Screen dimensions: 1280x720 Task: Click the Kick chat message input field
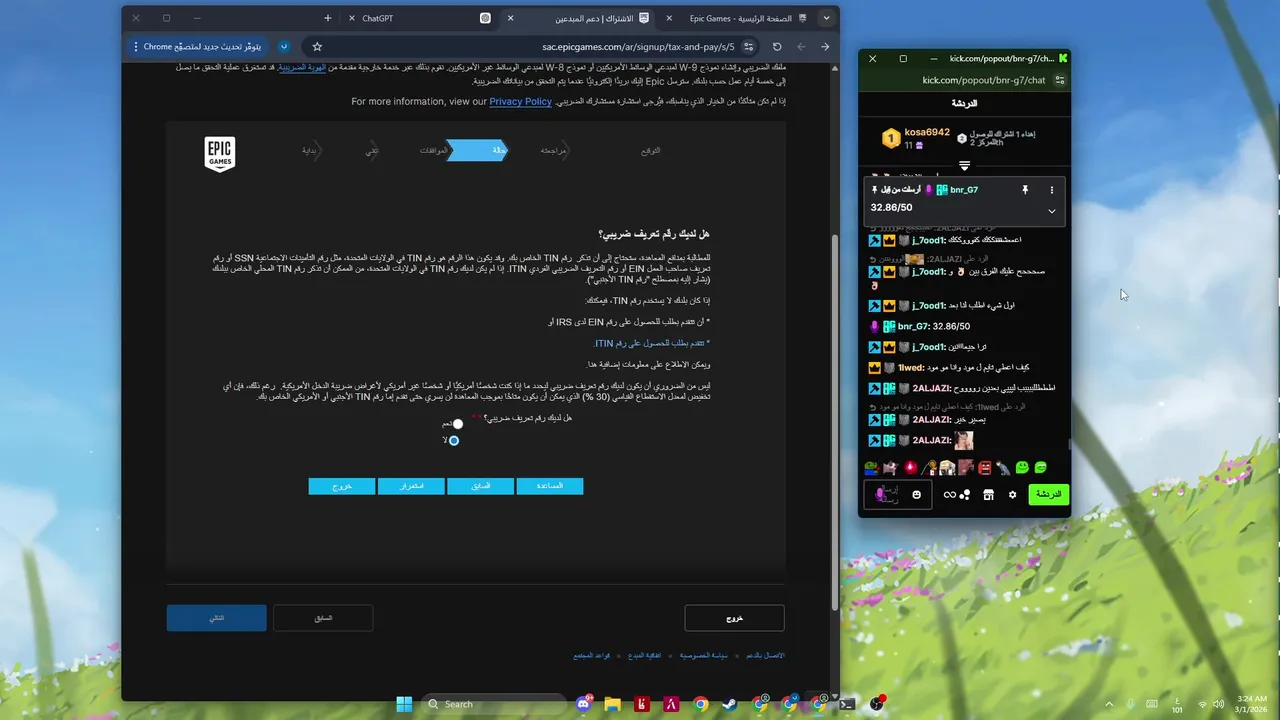point(897,494)
